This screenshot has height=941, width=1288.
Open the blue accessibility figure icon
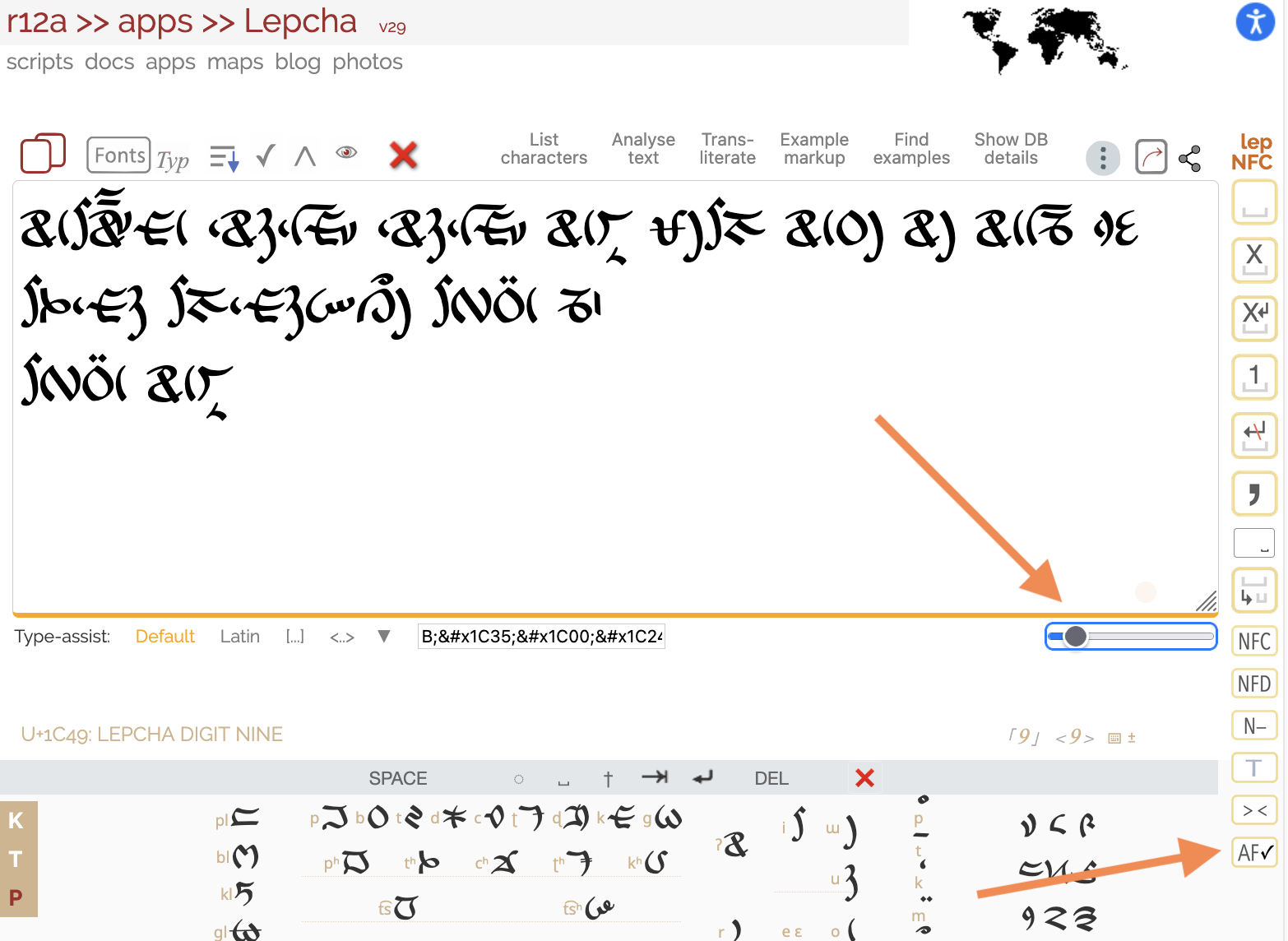tap(1255, 21)
